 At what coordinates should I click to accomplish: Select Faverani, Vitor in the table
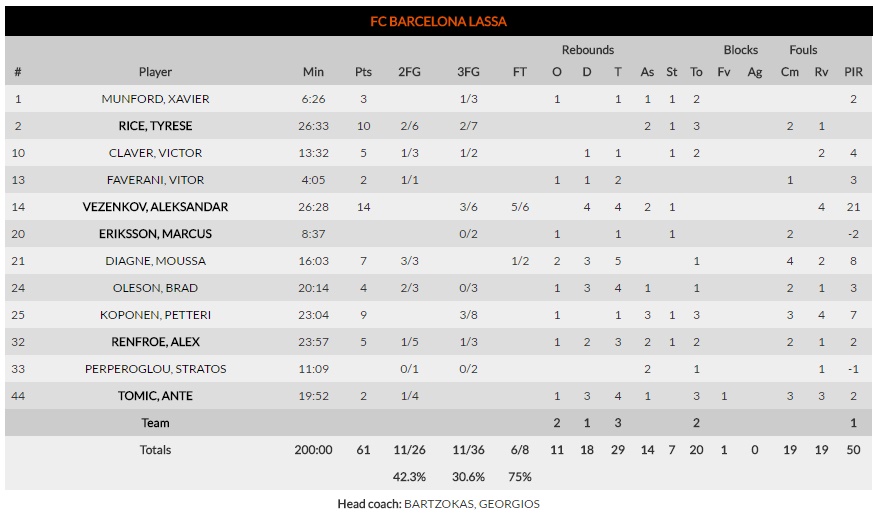tap(155, 180)
